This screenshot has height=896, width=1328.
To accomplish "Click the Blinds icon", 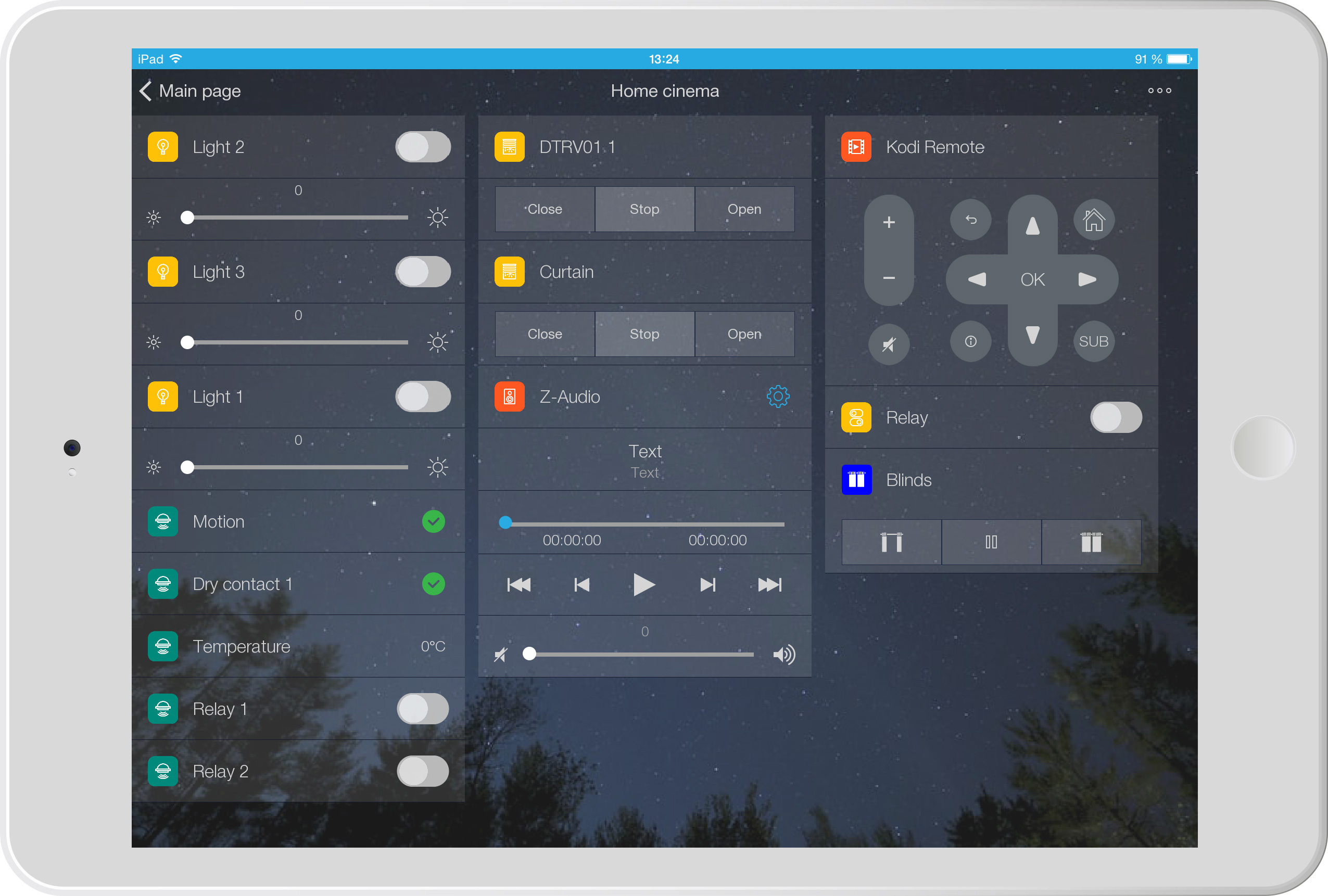I will click(x=856, y=480).
